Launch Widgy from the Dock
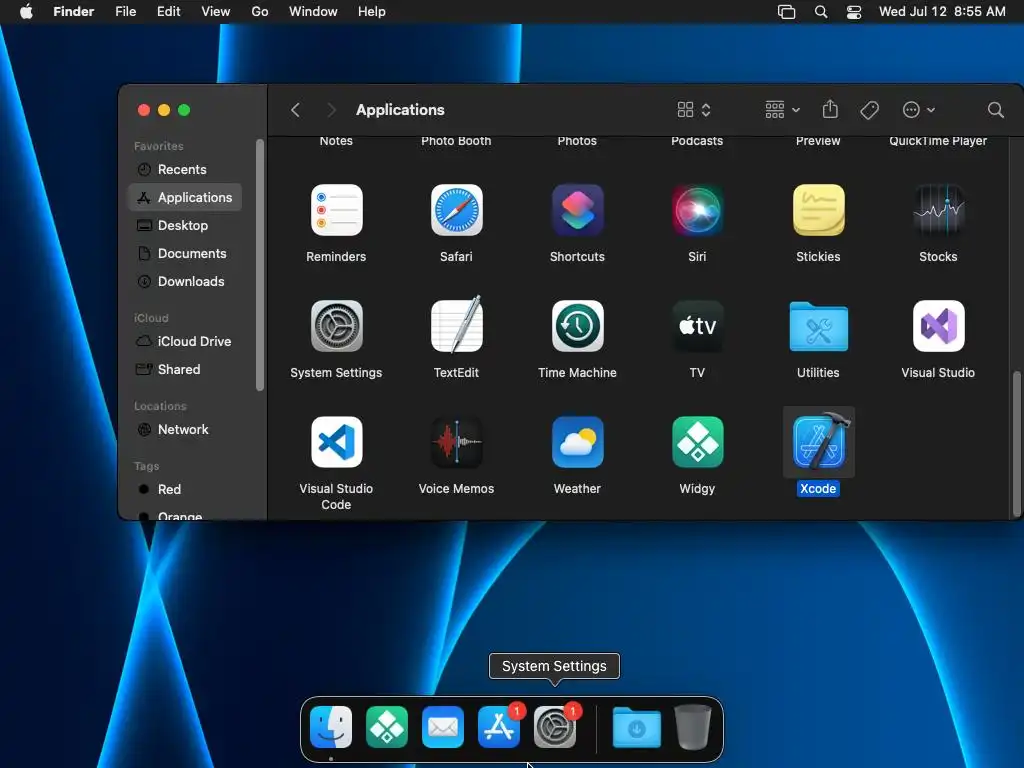The height and width of the screenshot is (768, 1024). [x=387, y=727]
